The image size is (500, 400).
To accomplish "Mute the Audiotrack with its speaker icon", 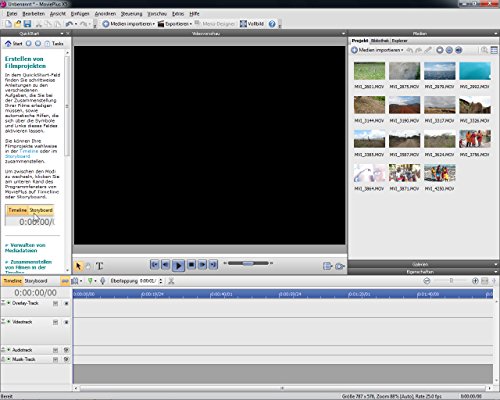I will click(x=66, y=350).
